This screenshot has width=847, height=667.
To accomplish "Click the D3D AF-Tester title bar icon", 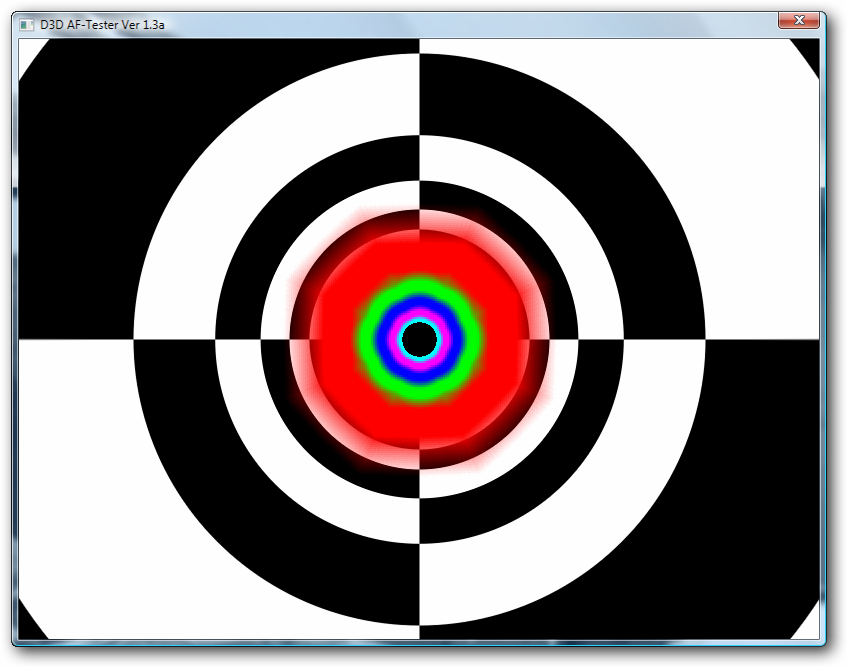I will [x=27, y=24].
